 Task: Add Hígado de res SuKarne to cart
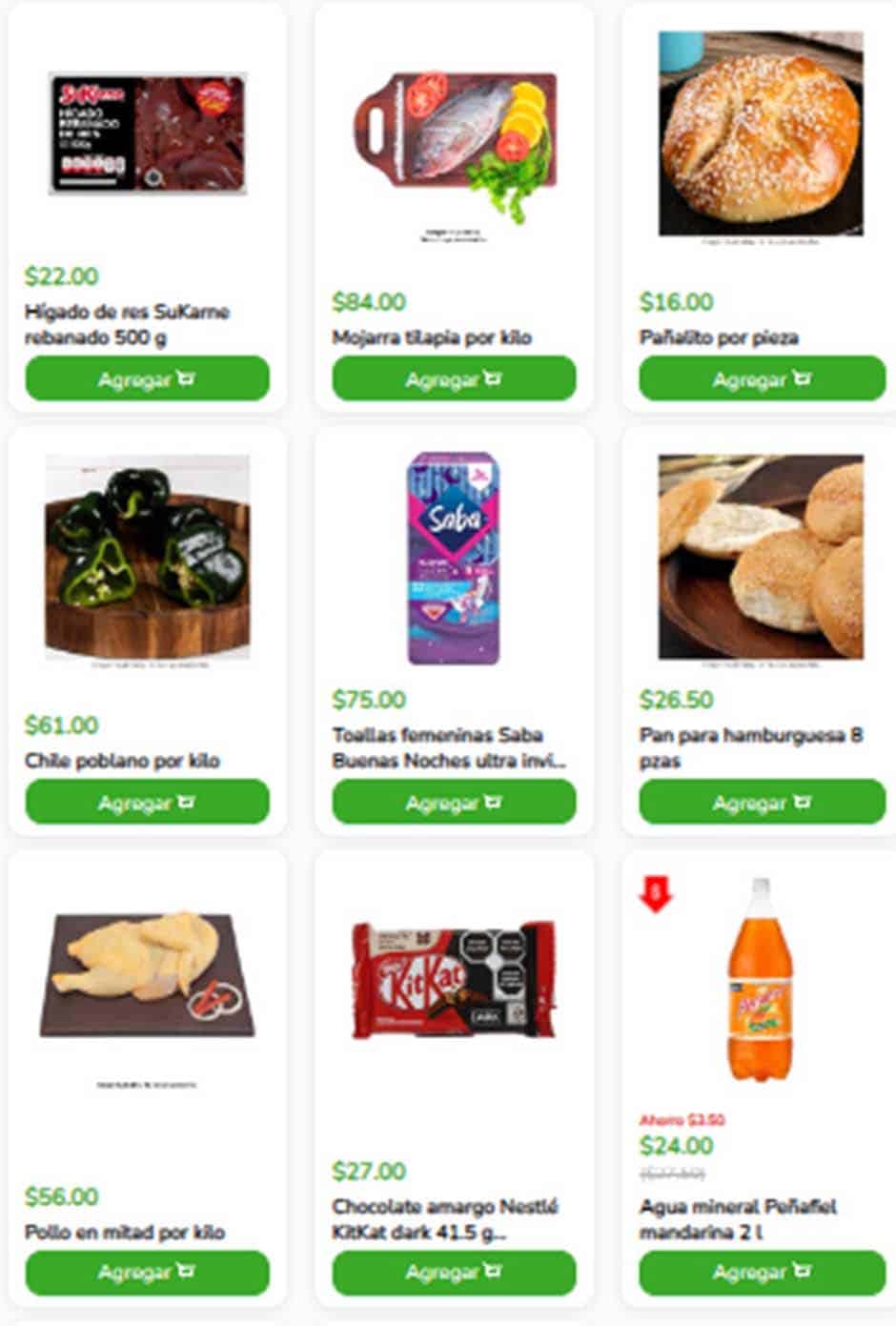click(x=147, y=378)
